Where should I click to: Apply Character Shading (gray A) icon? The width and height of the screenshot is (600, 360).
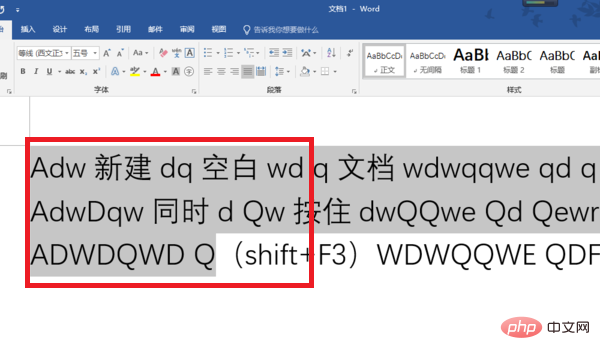point(176,71)
